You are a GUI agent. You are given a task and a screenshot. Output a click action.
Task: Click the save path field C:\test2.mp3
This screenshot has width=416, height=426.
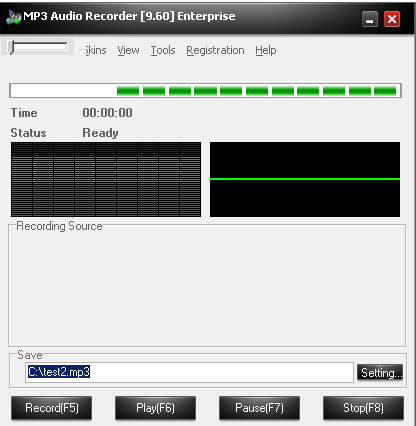(x=189, y=372)
